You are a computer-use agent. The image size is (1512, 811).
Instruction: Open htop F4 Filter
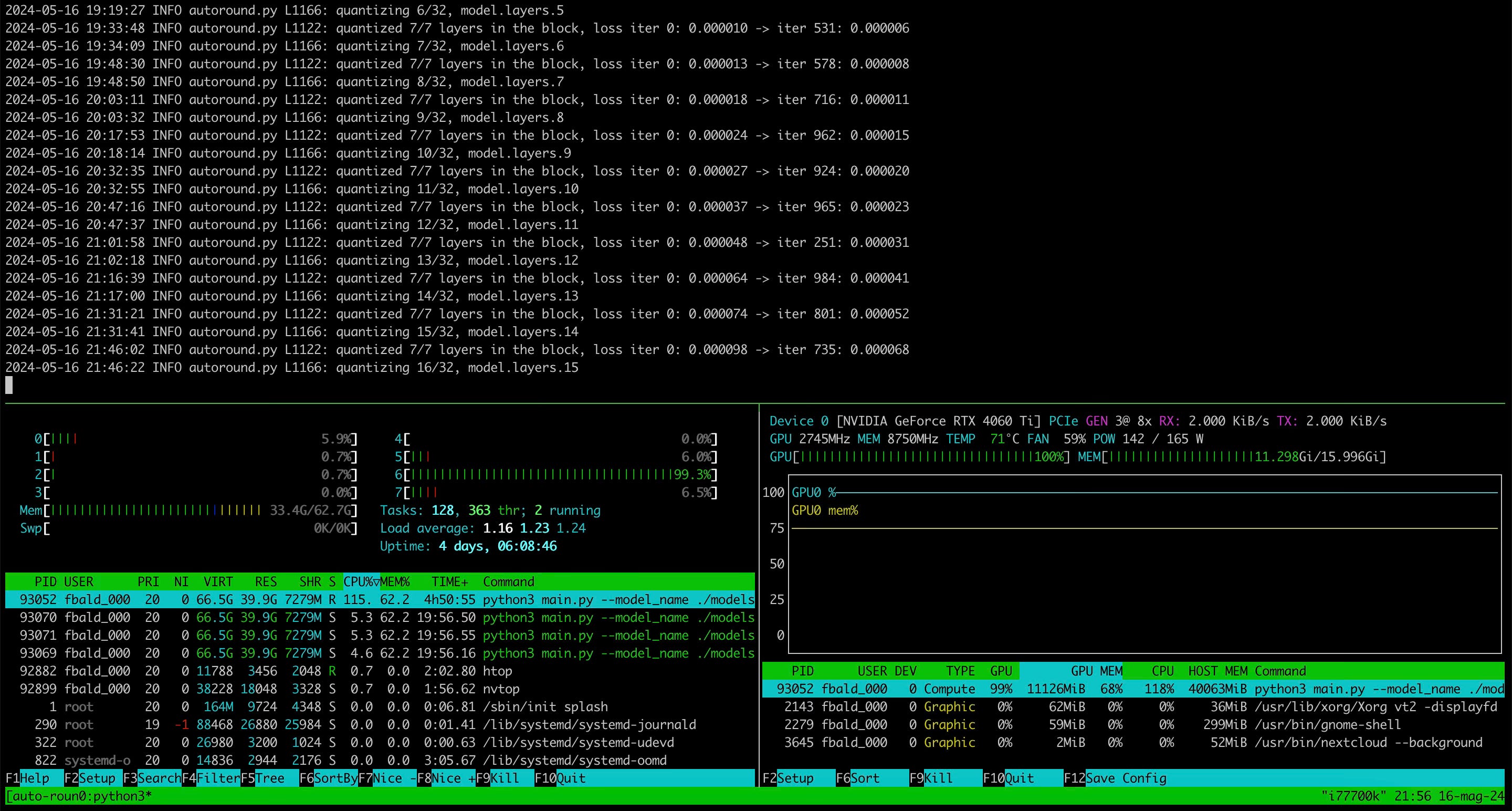tap(211, 778)
